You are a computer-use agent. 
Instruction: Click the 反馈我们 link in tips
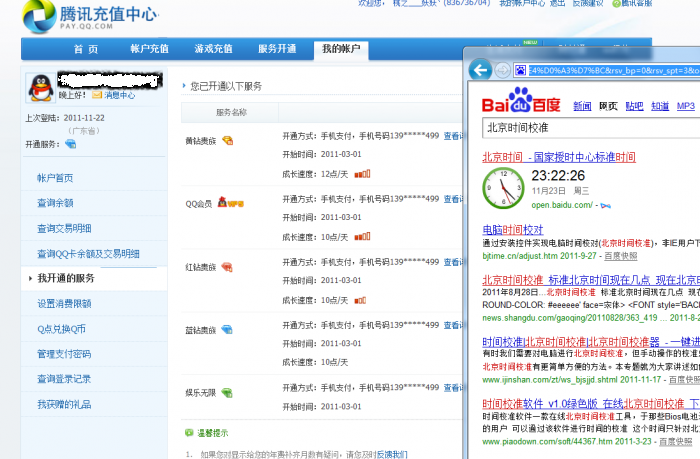392,455
